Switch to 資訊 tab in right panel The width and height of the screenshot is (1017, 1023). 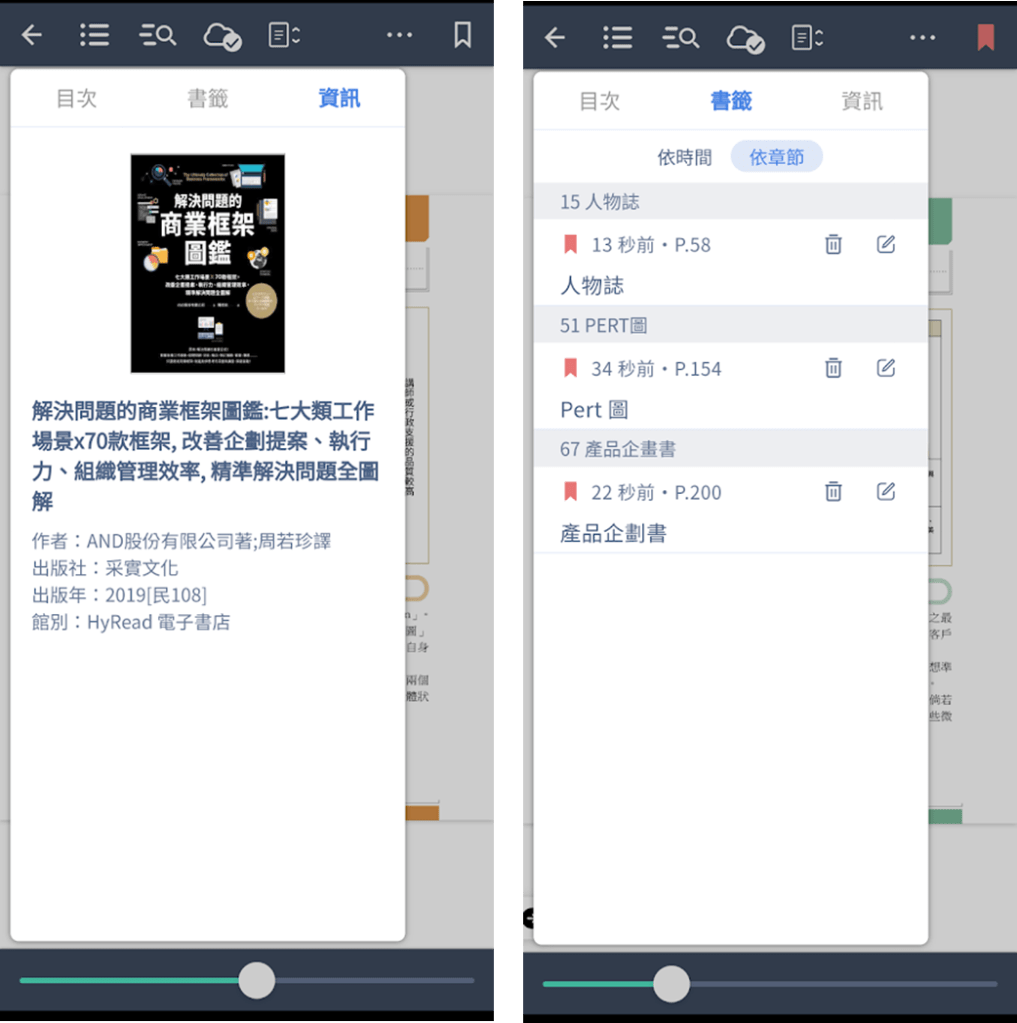click(x=861, y=101)
